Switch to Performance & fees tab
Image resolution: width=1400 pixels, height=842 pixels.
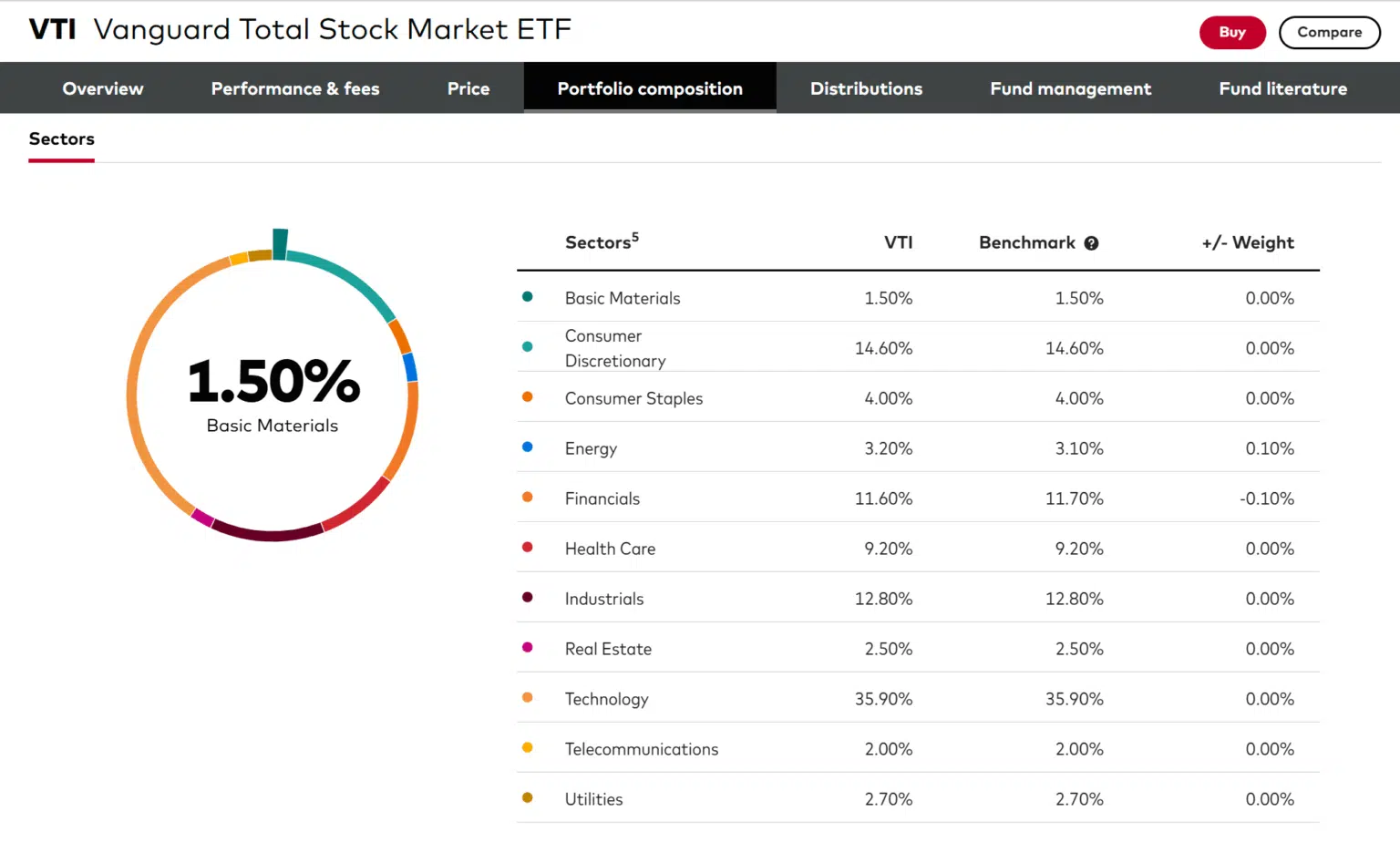point(295,88)
